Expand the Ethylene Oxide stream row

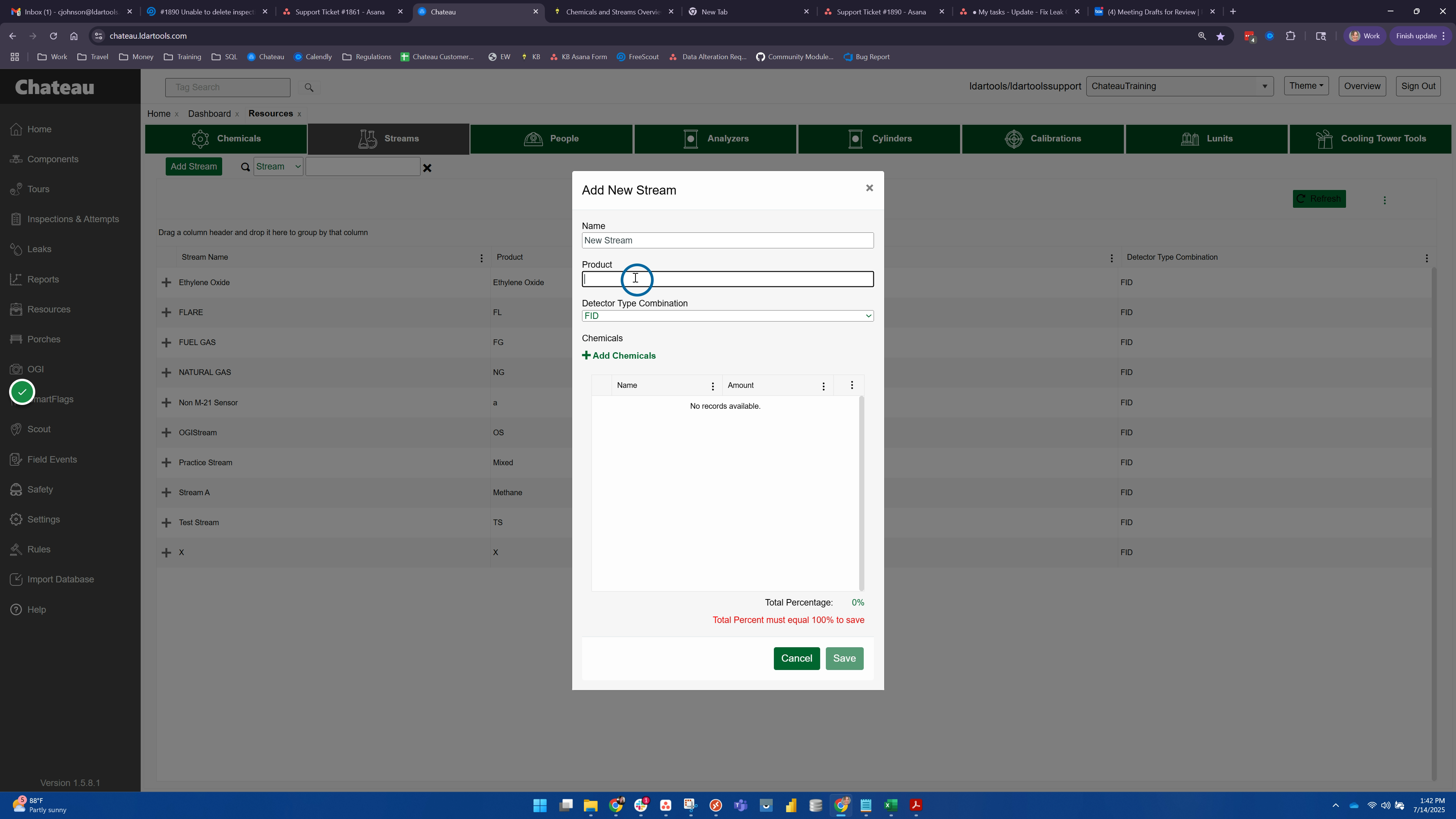point(166,282)
